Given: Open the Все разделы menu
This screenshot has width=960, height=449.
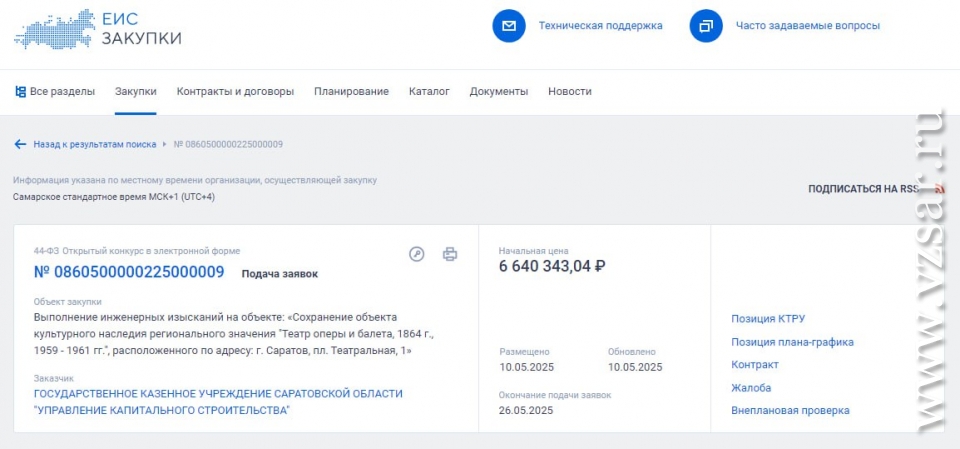Looking at the screenshot, I should [x=54, y=92].
